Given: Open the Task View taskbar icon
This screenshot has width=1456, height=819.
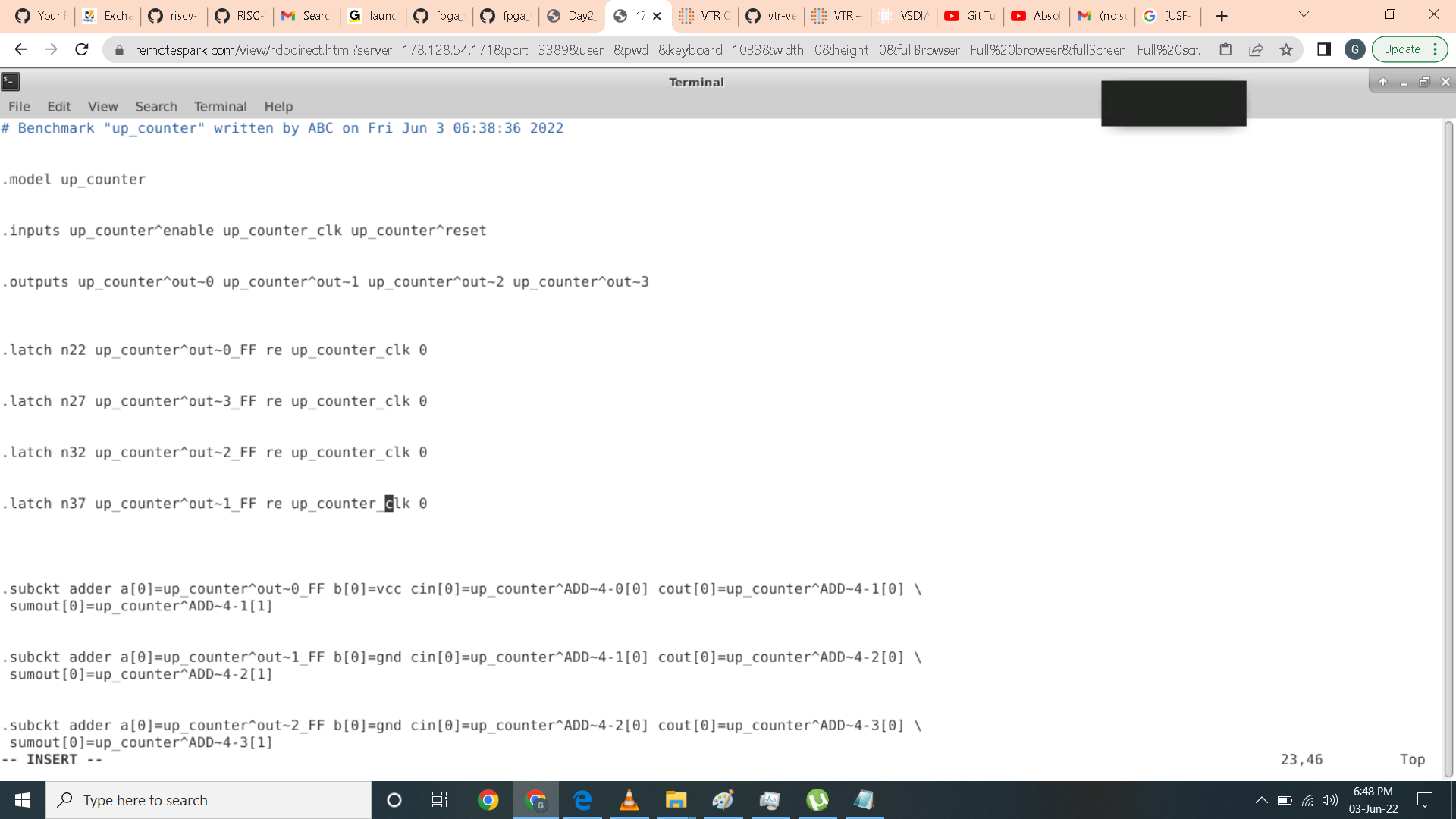Looking at the screenshot, I should click(440, 800).
